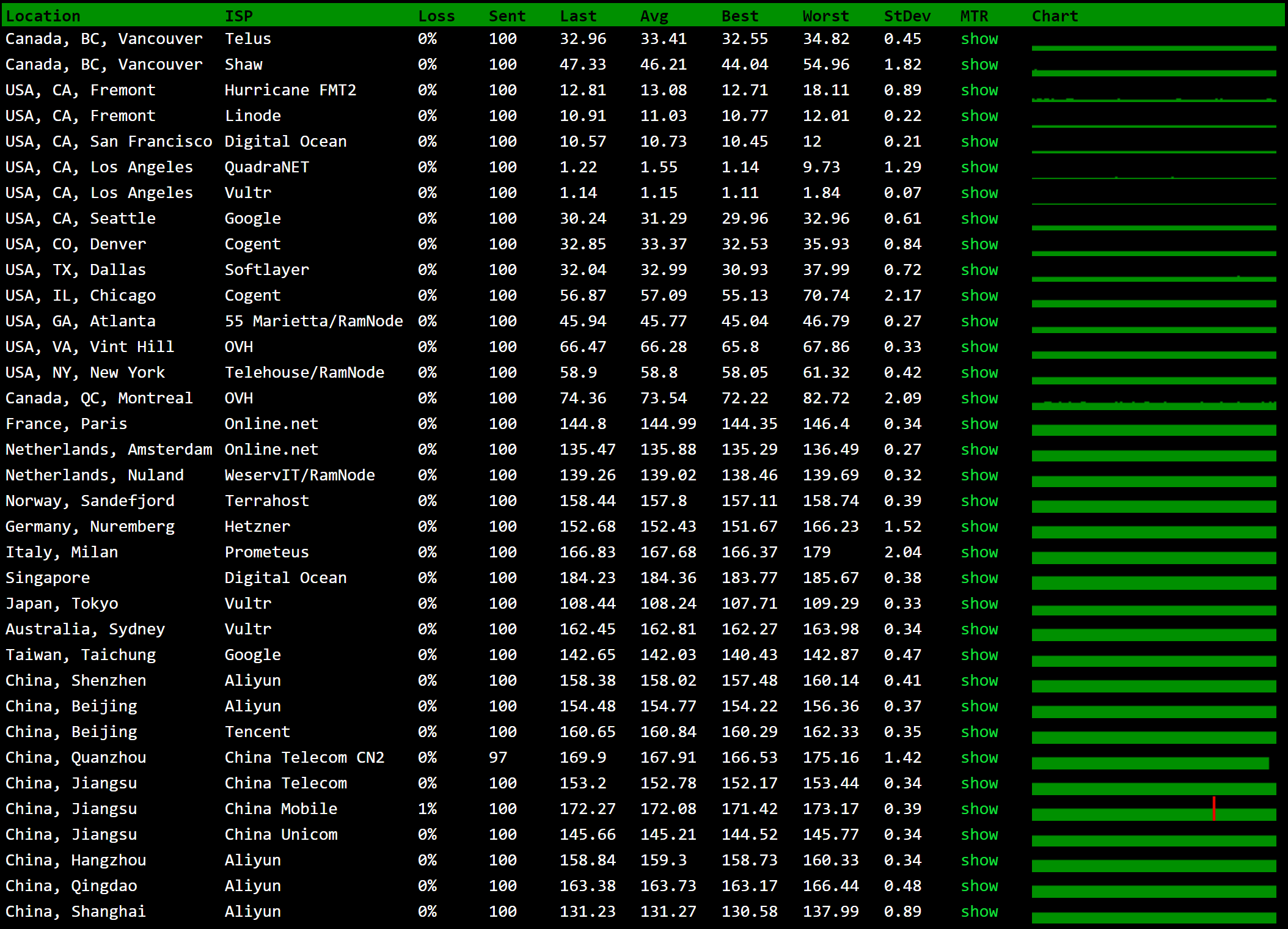The height and width of the screenshot is (929, 1288).
Task: Open MTR show link for Telus Vancouver
Action: [x=979, y=39]
